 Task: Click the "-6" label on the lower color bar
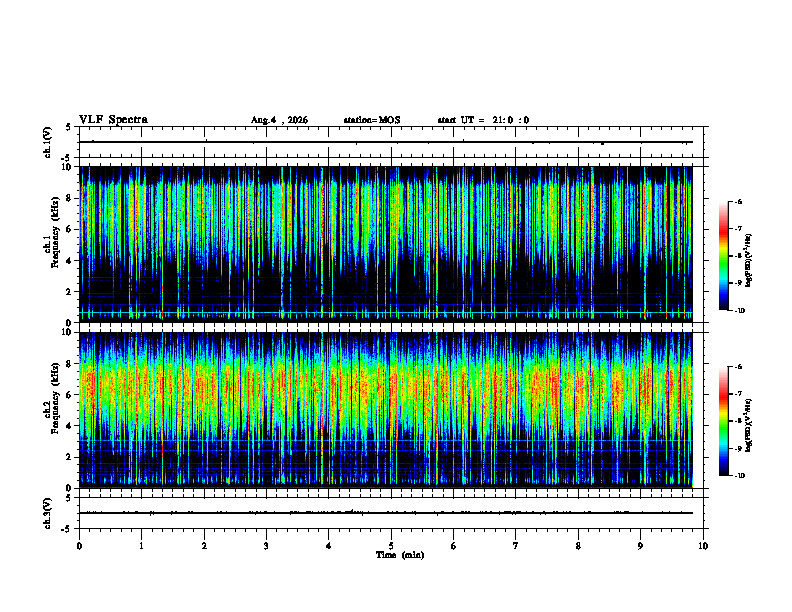pyautogui.click(x=738, y=367)
